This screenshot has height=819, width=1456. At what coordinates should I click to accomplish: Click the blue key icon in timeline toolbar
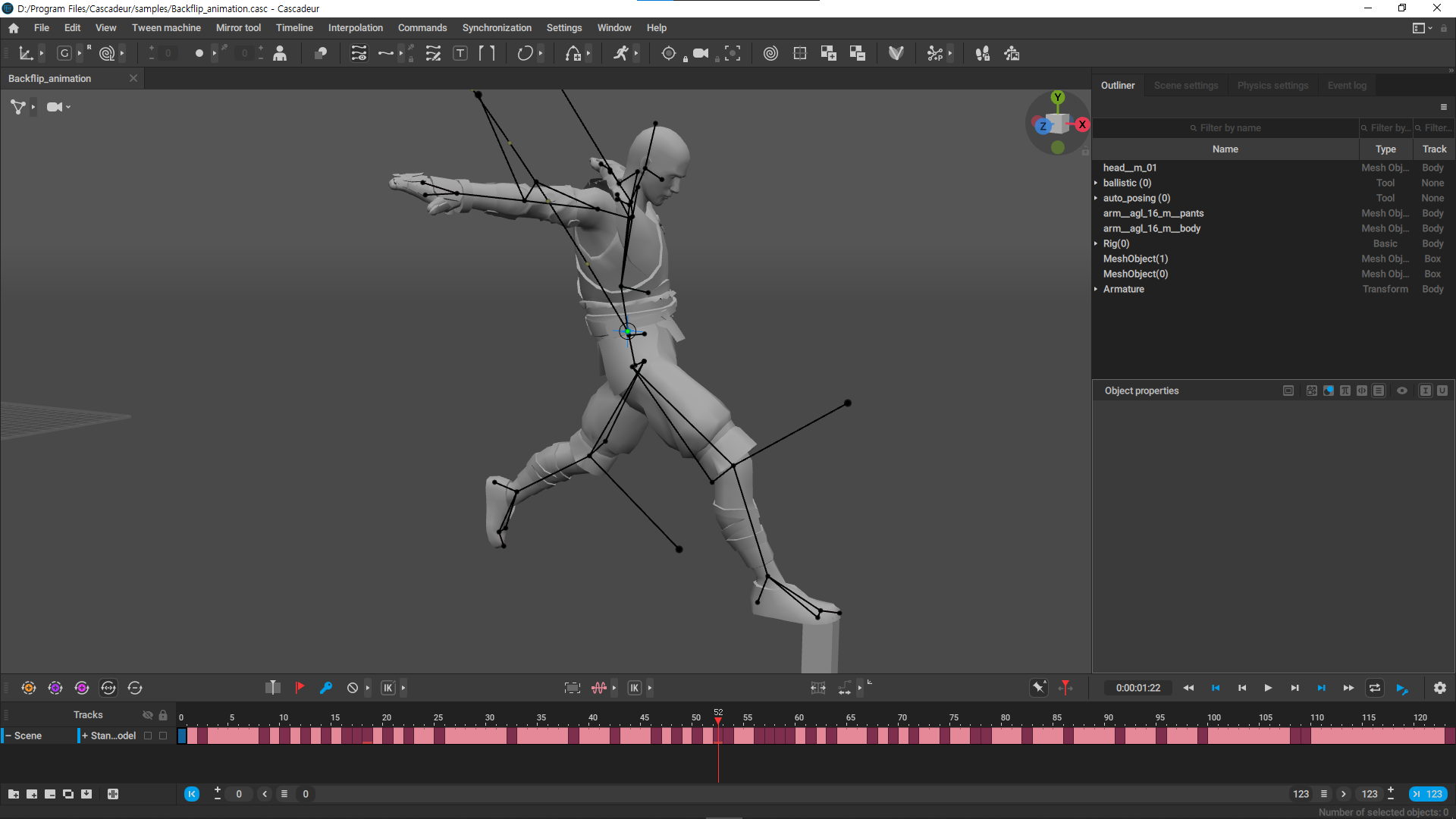326,688
